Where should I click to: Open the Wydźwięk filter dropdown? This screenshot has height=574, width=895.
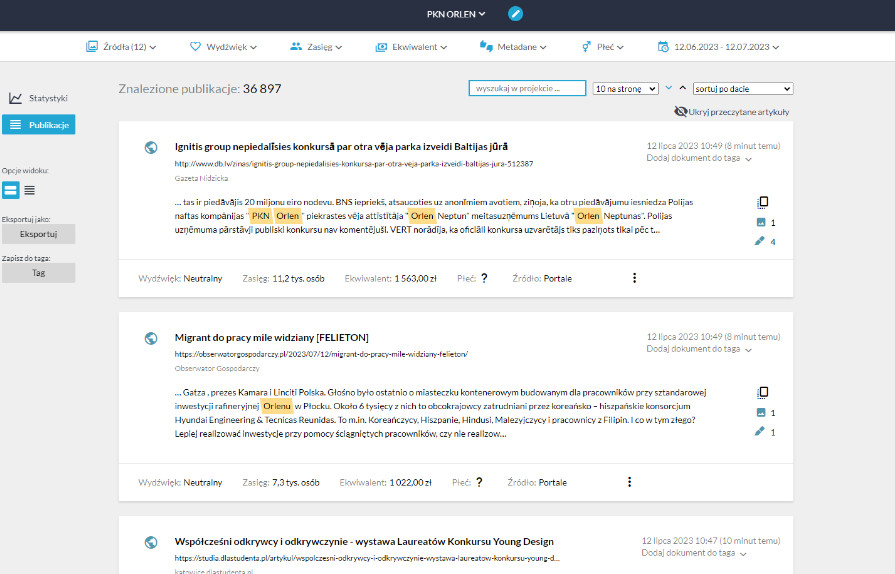(x=223, y=47)
